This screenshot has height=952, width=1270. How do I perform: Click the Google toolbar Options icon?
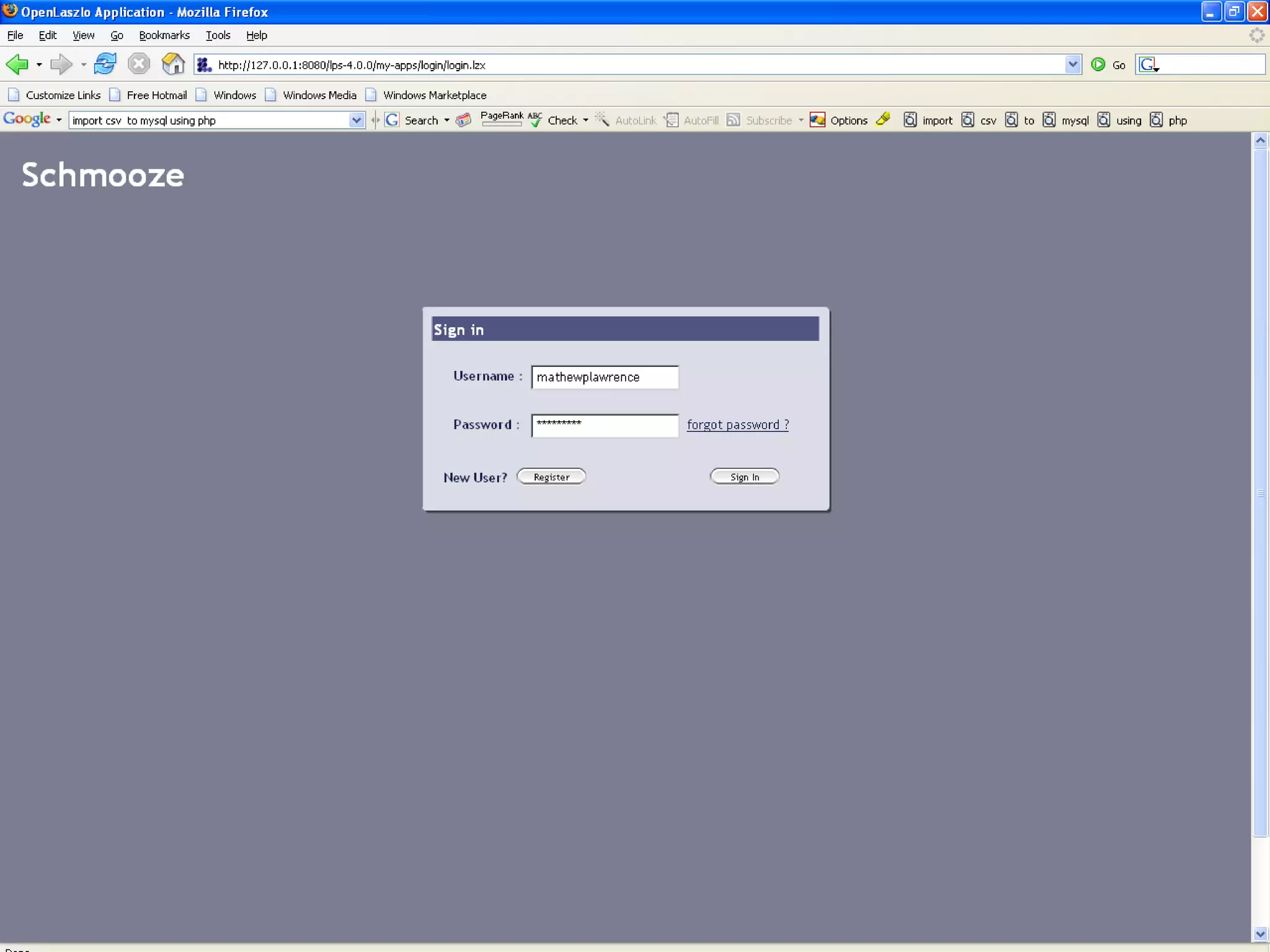818,120
